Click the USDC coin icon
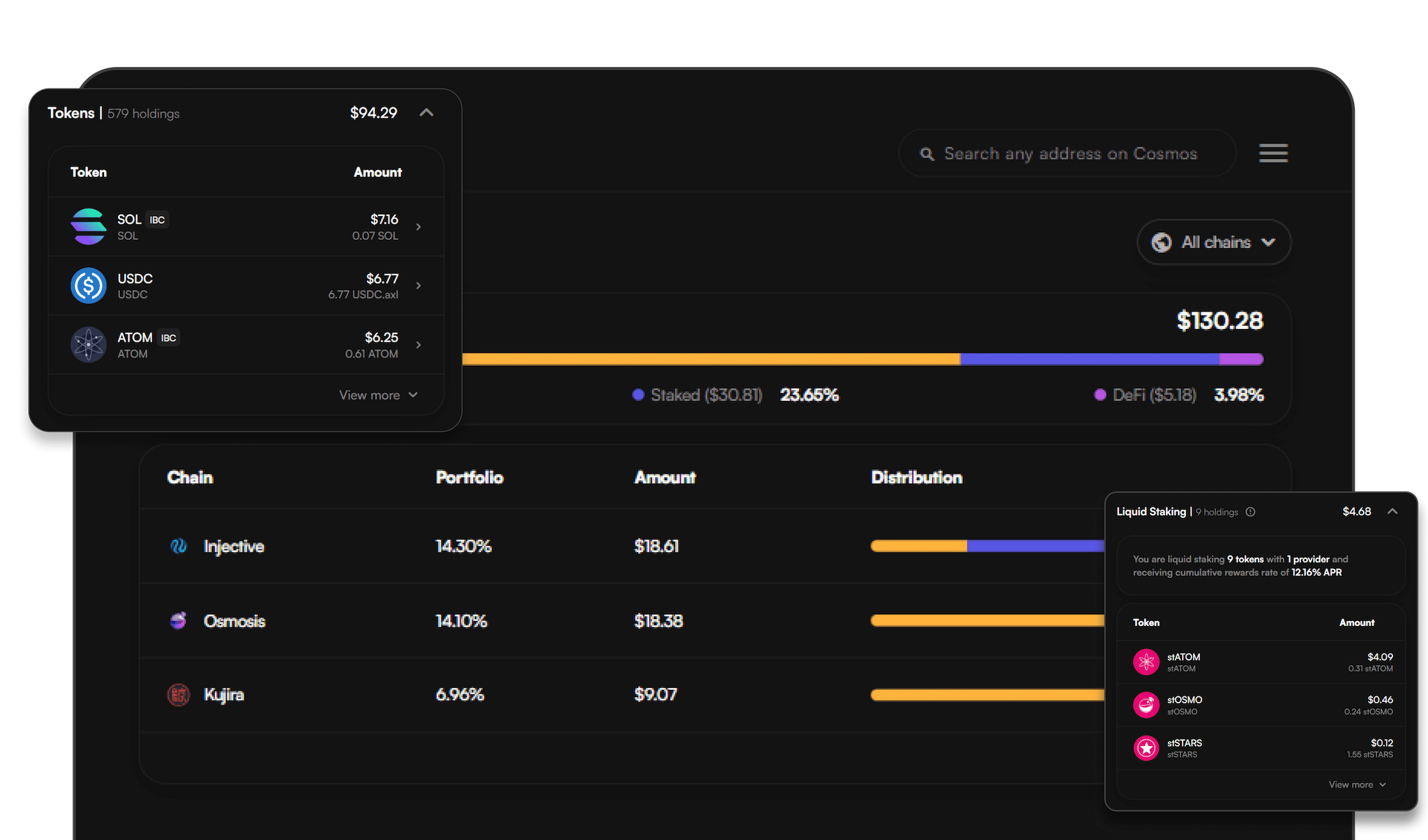The width and height of the screenshot is (1428, 840). click(89, 286)
